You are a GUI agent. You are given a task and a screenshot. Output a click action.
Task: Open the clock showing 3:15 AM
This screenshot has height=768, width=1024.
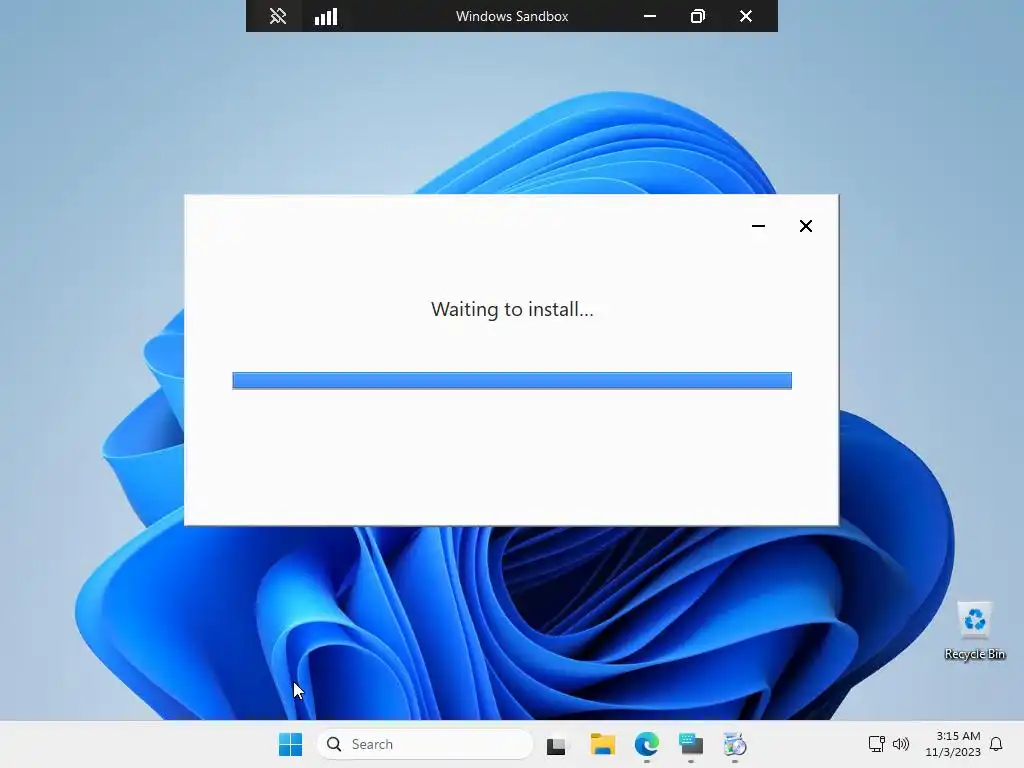pyautogui.click(x=953, y=744)
